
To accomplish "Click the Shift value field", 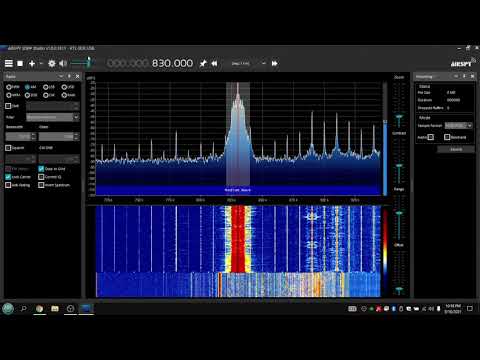I will coord(53,106).
